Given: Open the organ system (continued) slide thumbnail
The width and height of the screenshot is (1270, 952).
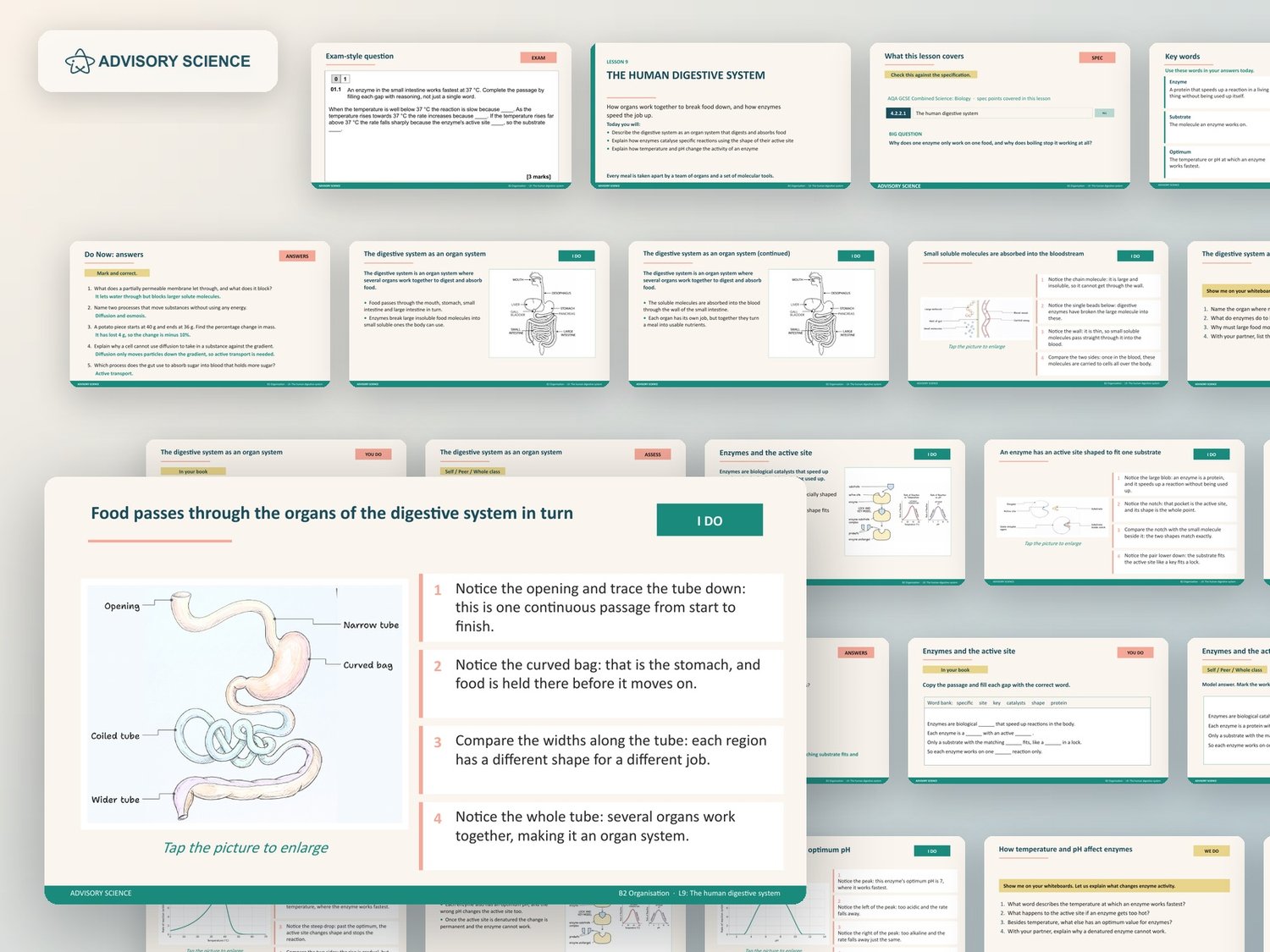Looking at the screenshot, I should [x=759, y=315].
